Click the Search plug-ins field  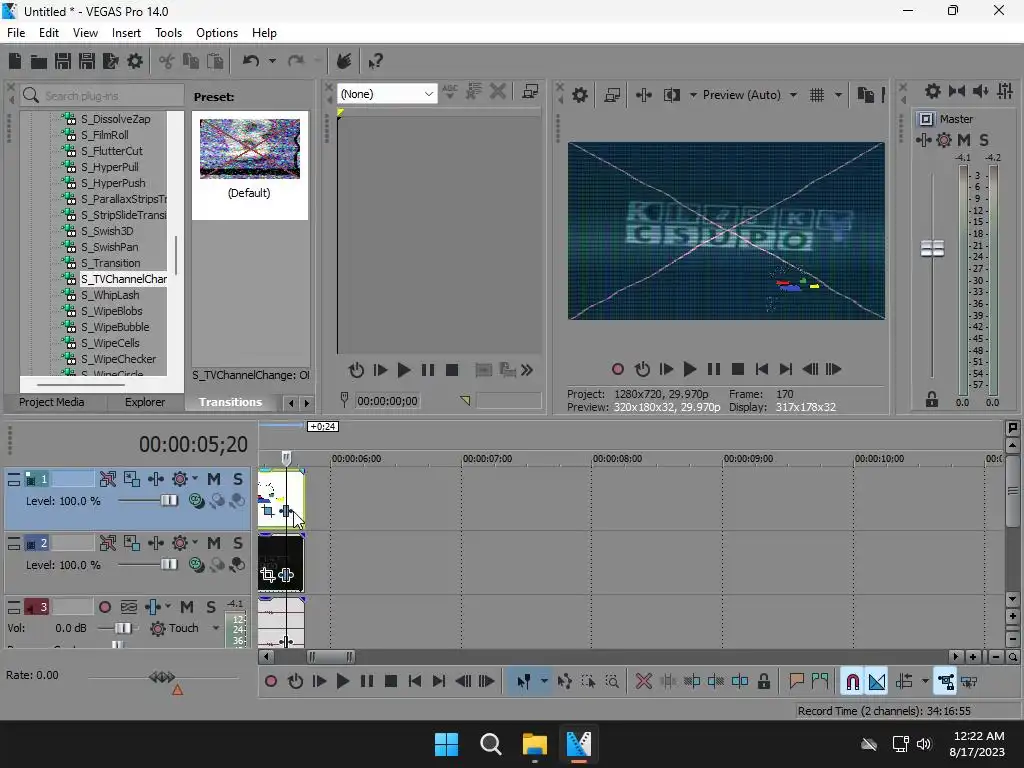[x=103, y=95]
